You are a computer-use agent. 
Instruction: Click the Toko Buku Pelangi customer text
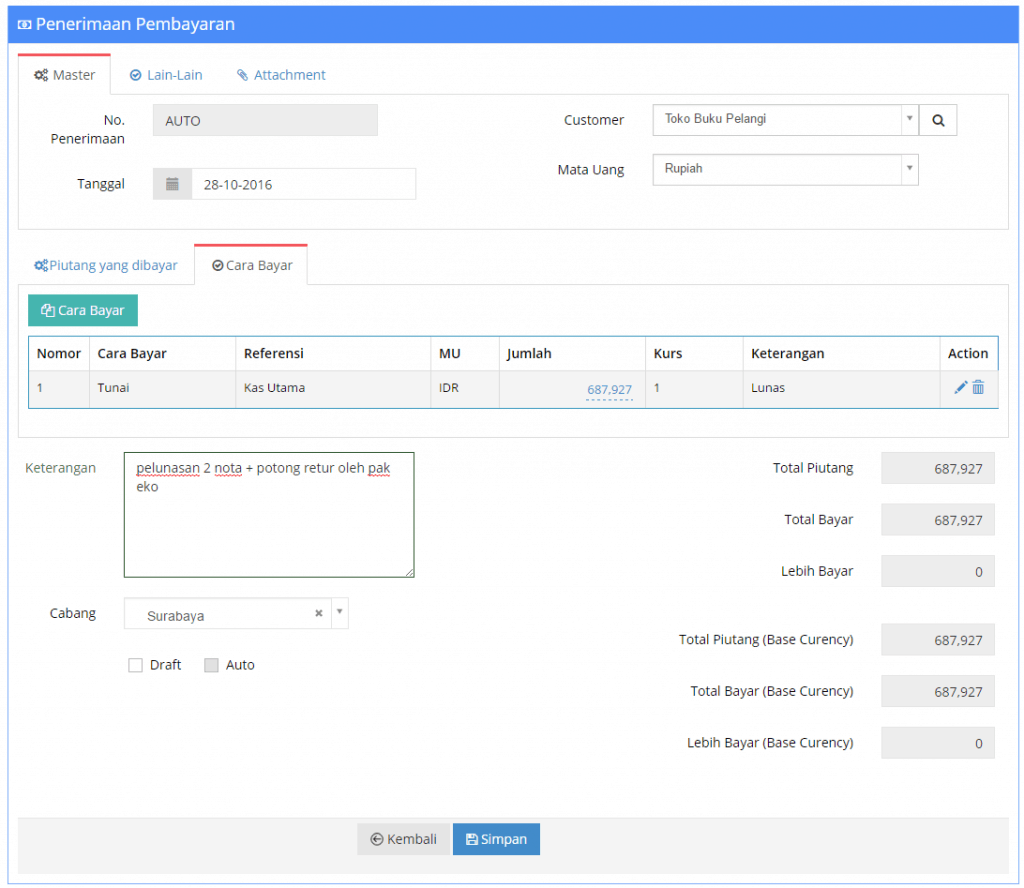click(x=715, y=119)
